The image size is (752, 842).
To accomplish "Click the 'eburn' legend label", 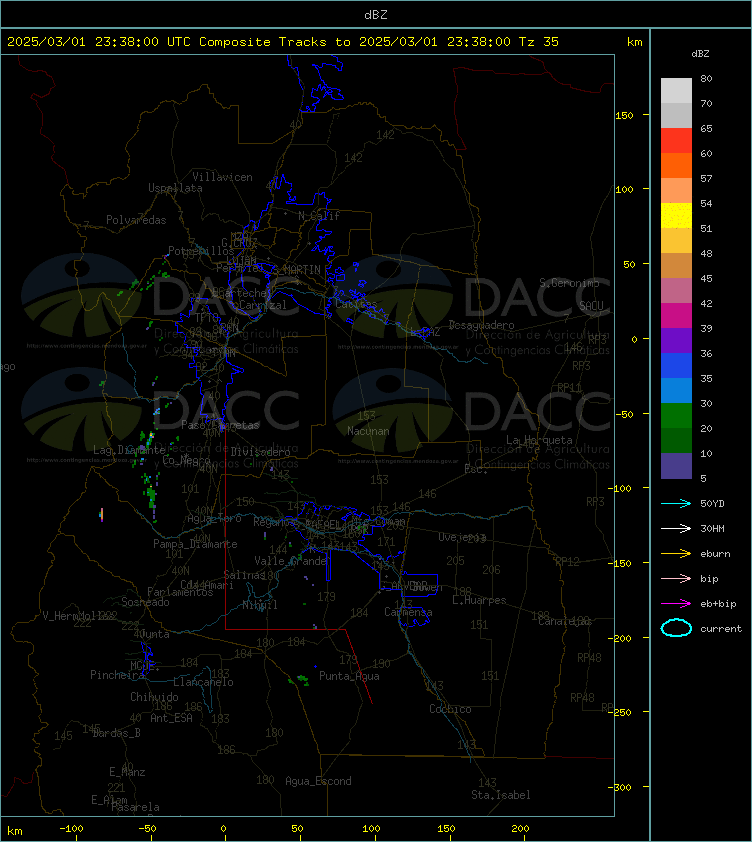I will click(x=715, y=554).
